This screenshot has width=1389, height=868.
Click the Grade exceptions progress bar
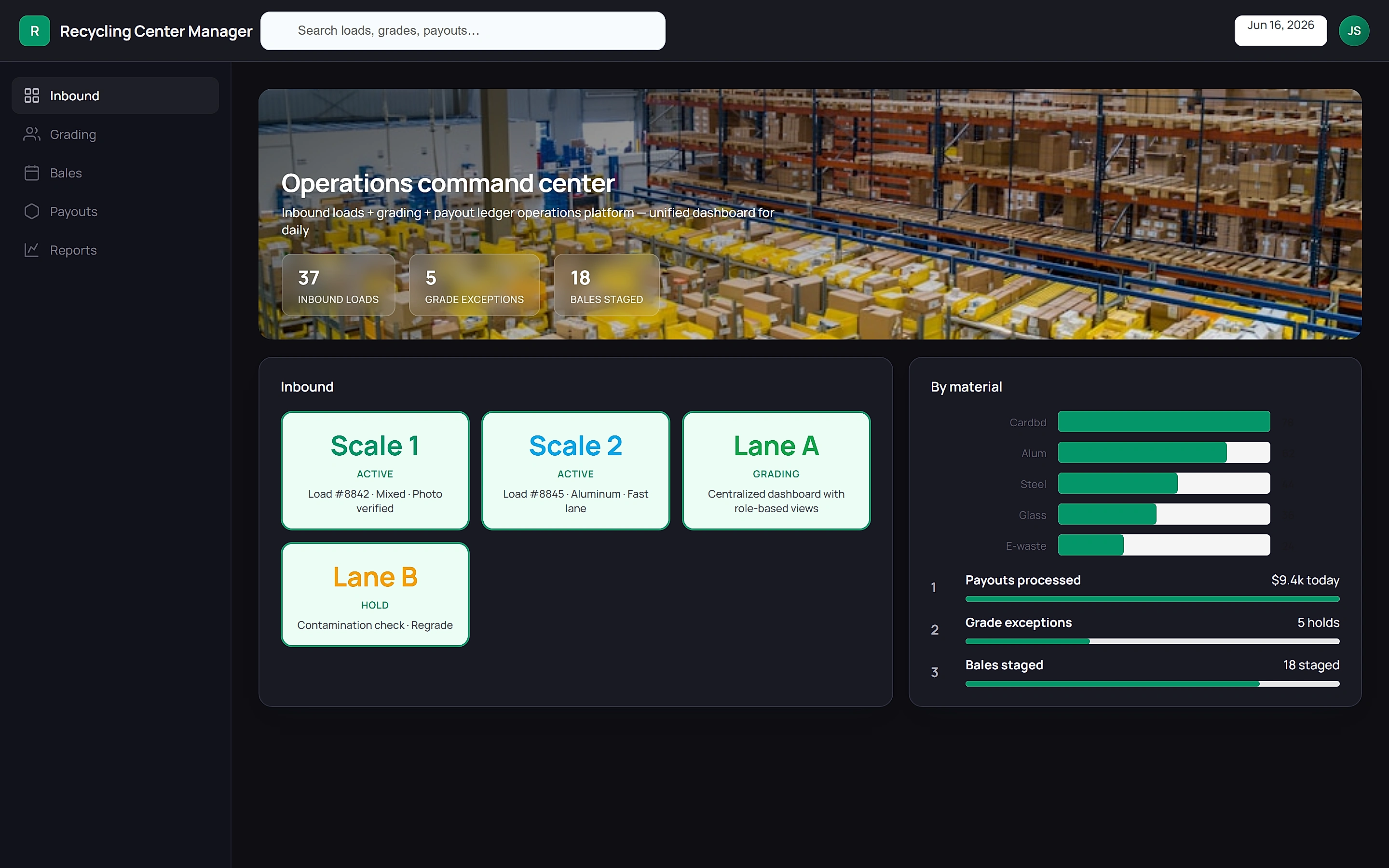coord(1152,641)
